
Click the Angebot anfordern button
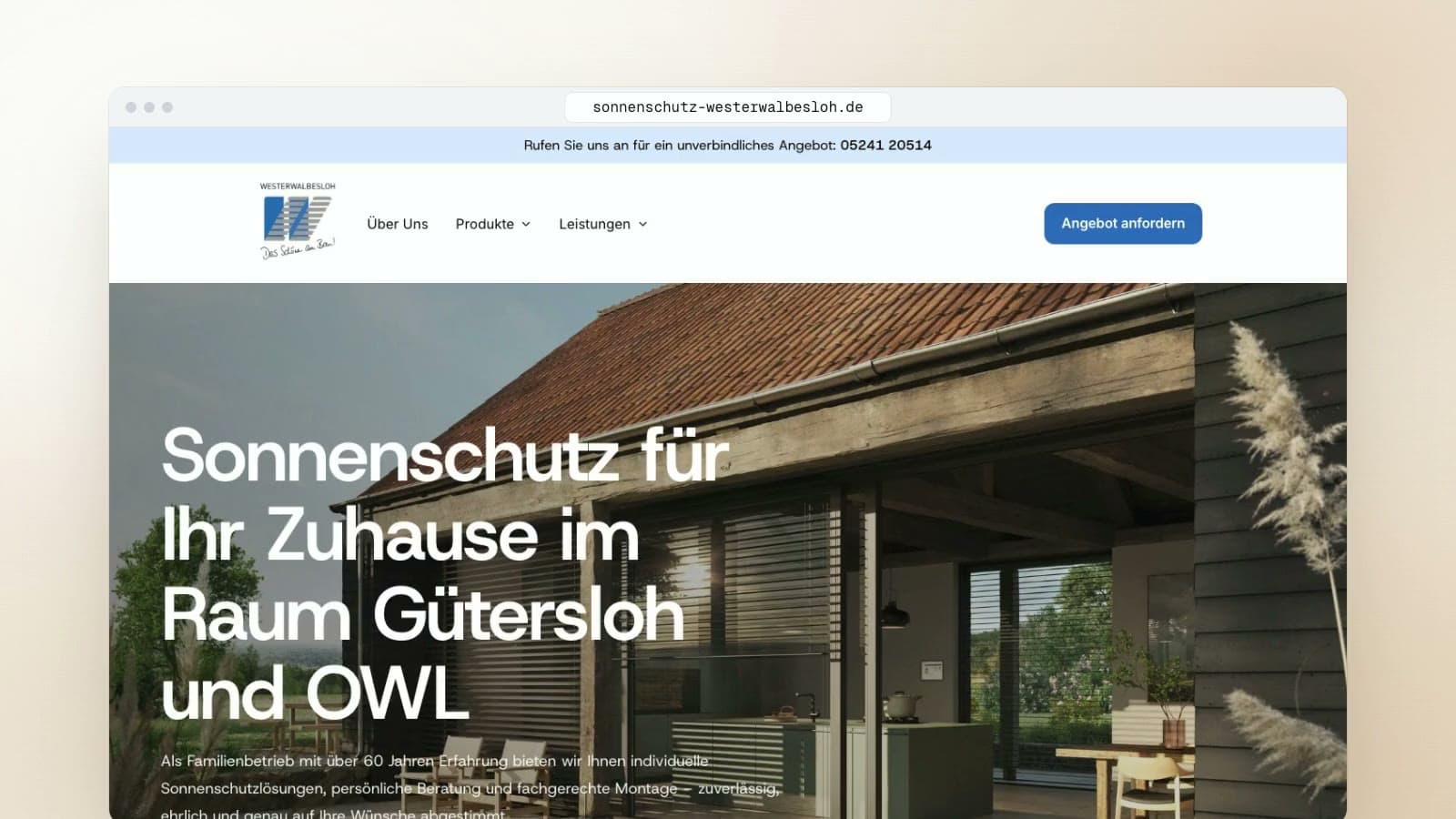(x=1123, y=223)
